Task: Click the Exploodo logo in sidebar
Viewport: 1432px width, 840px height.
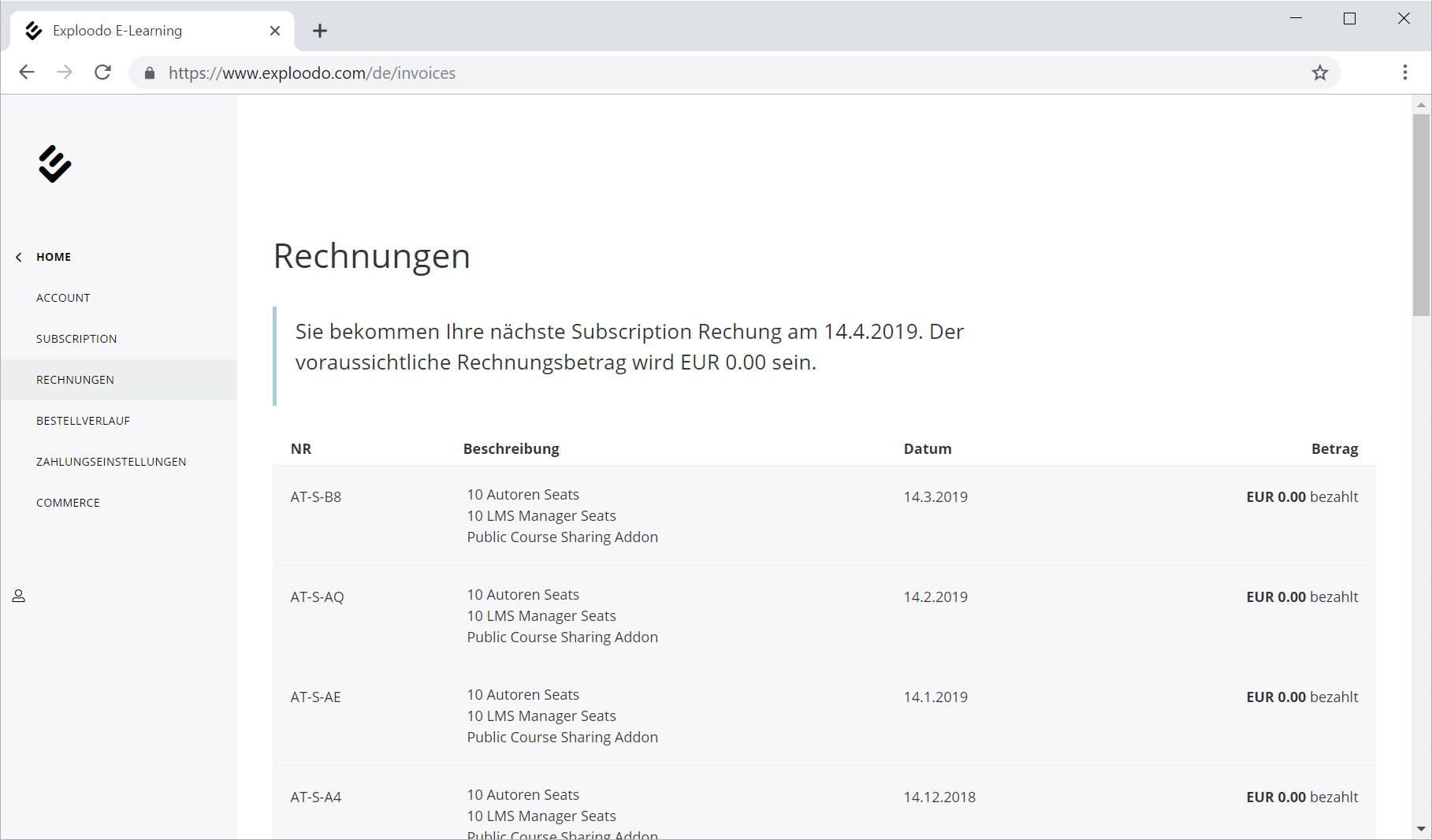Action: coord(54,164)
